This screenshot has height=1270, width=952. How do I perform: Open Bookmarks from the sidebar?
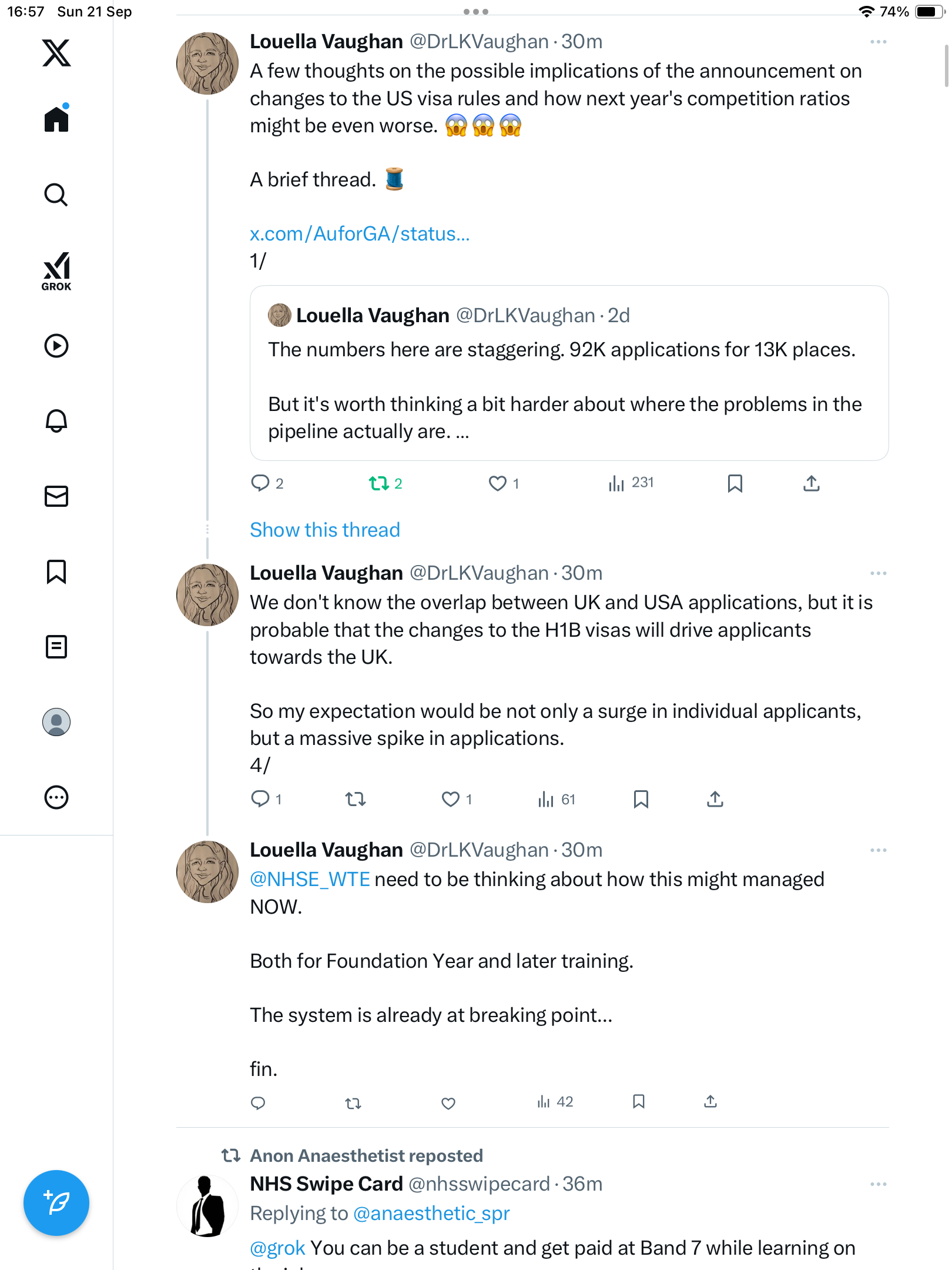tap(56, 571)
